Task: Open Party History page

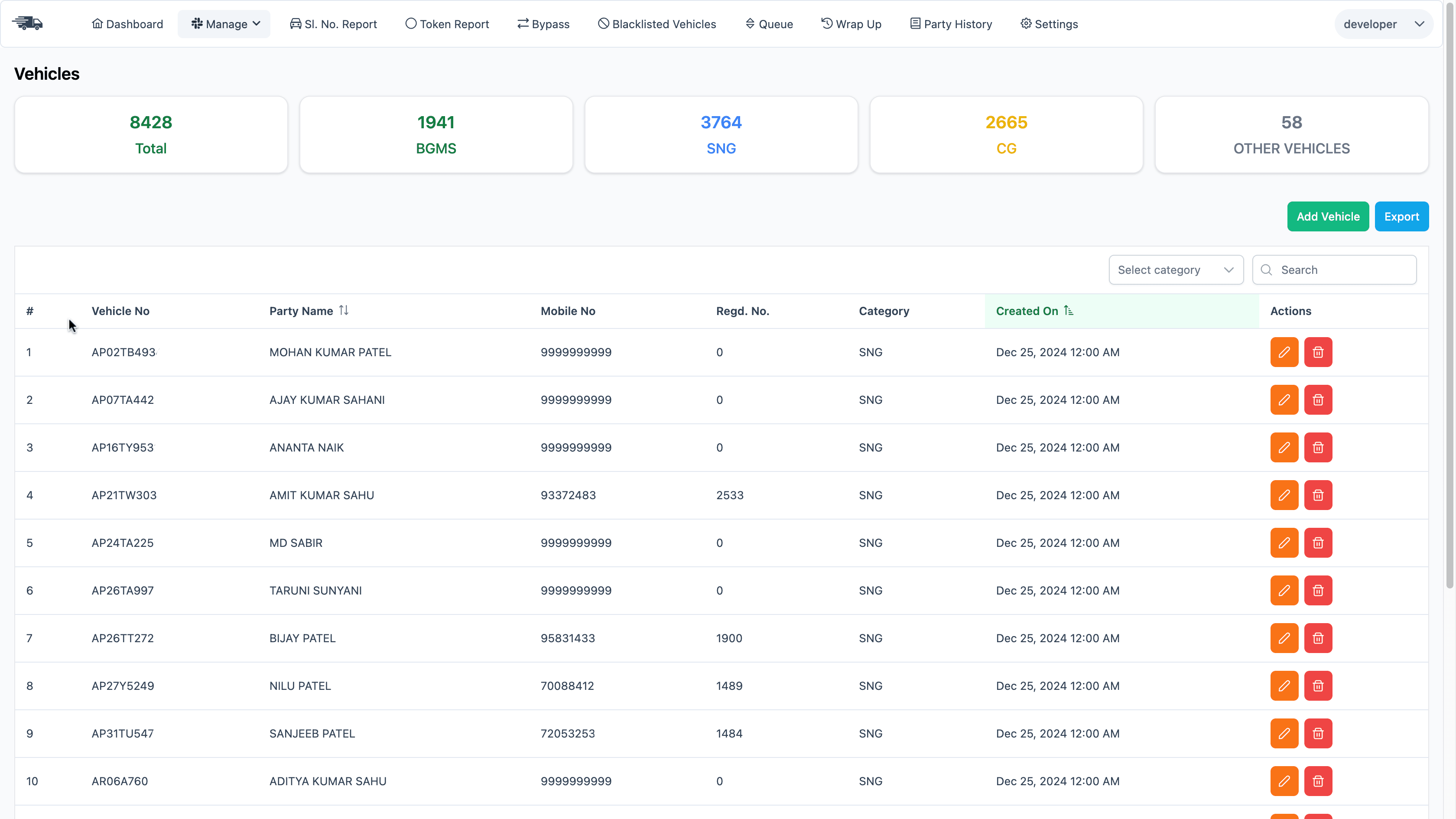Action: [951, 24]
